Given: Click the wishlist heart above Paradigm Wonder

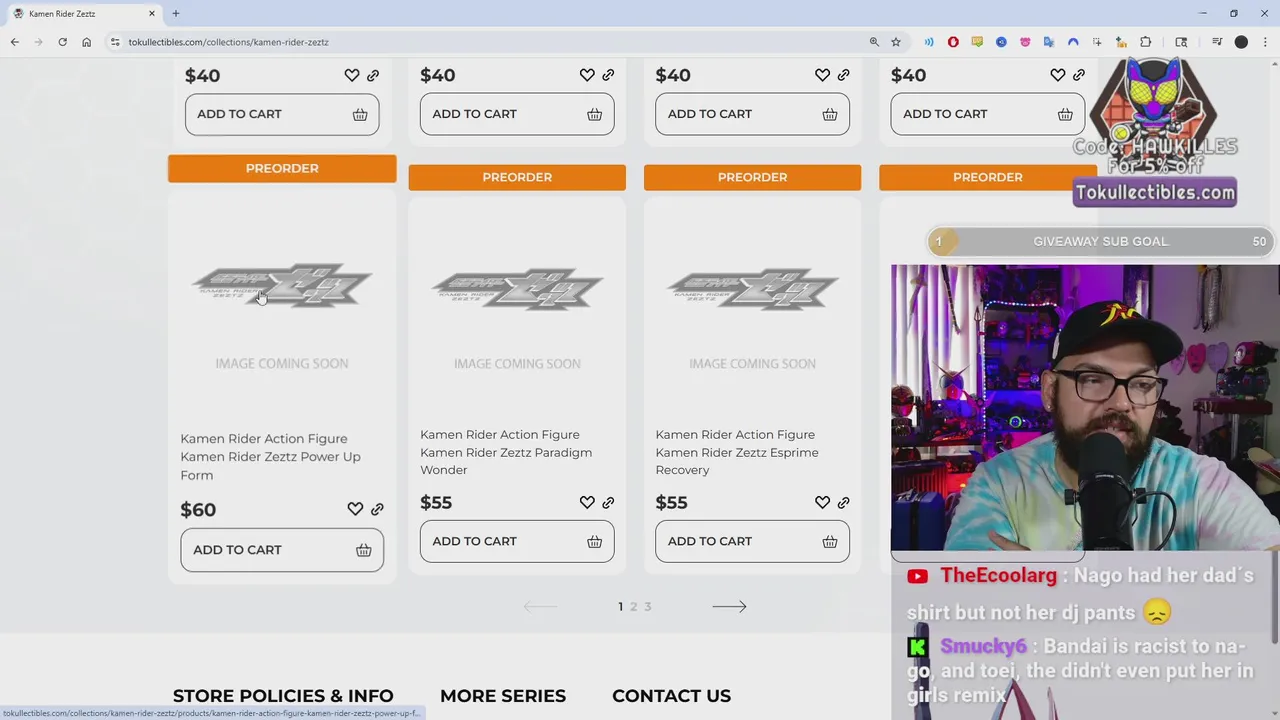Looking at the screenshot, I should pos(587,75).
